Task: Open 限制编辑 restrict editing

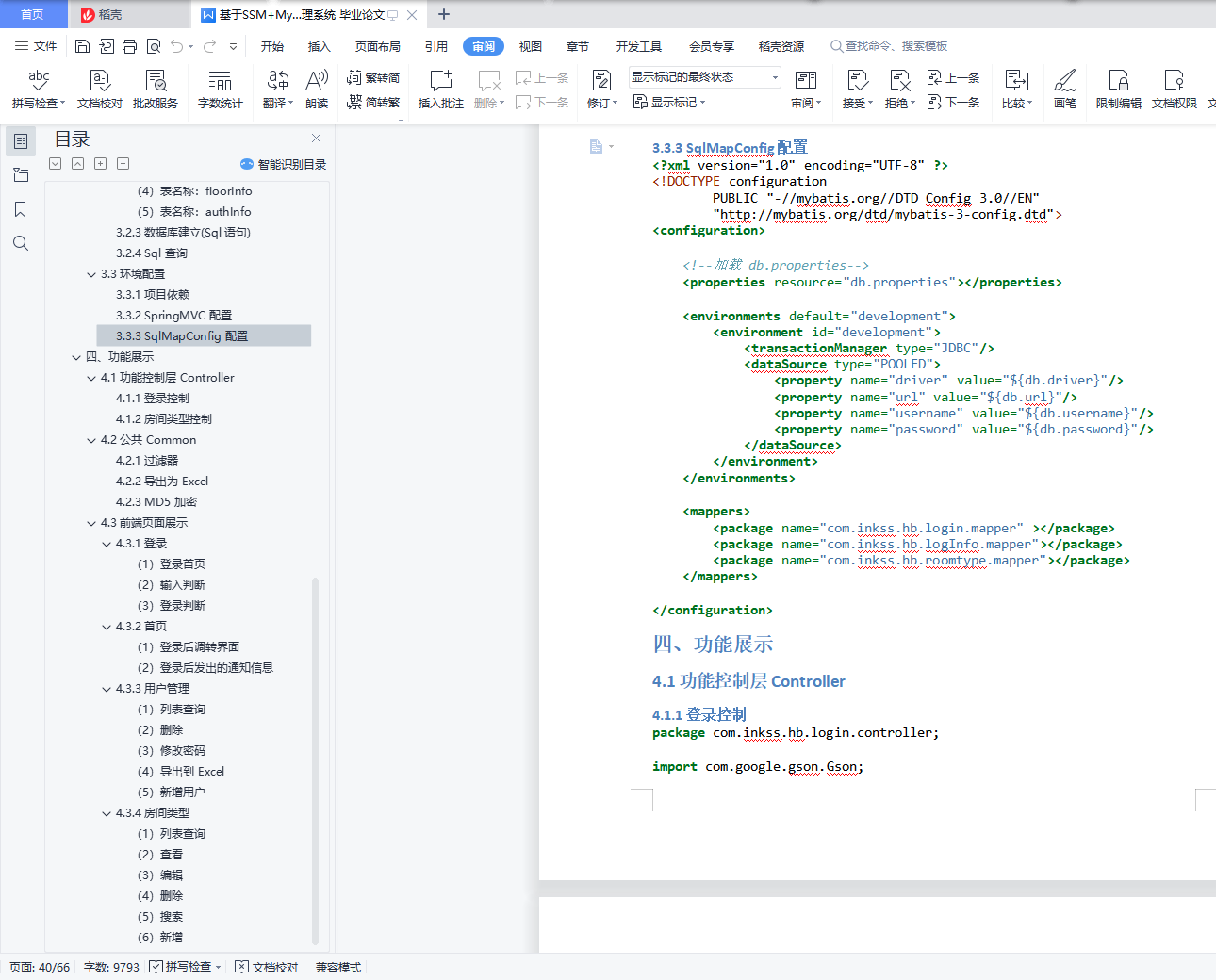Action: coord(1118,89)
